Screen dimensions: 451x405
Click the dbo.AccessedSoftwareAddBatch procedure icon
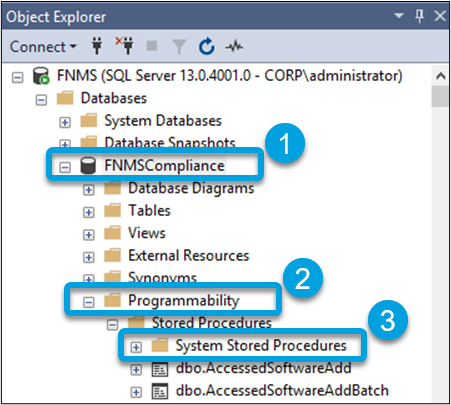tap(160, 392)
